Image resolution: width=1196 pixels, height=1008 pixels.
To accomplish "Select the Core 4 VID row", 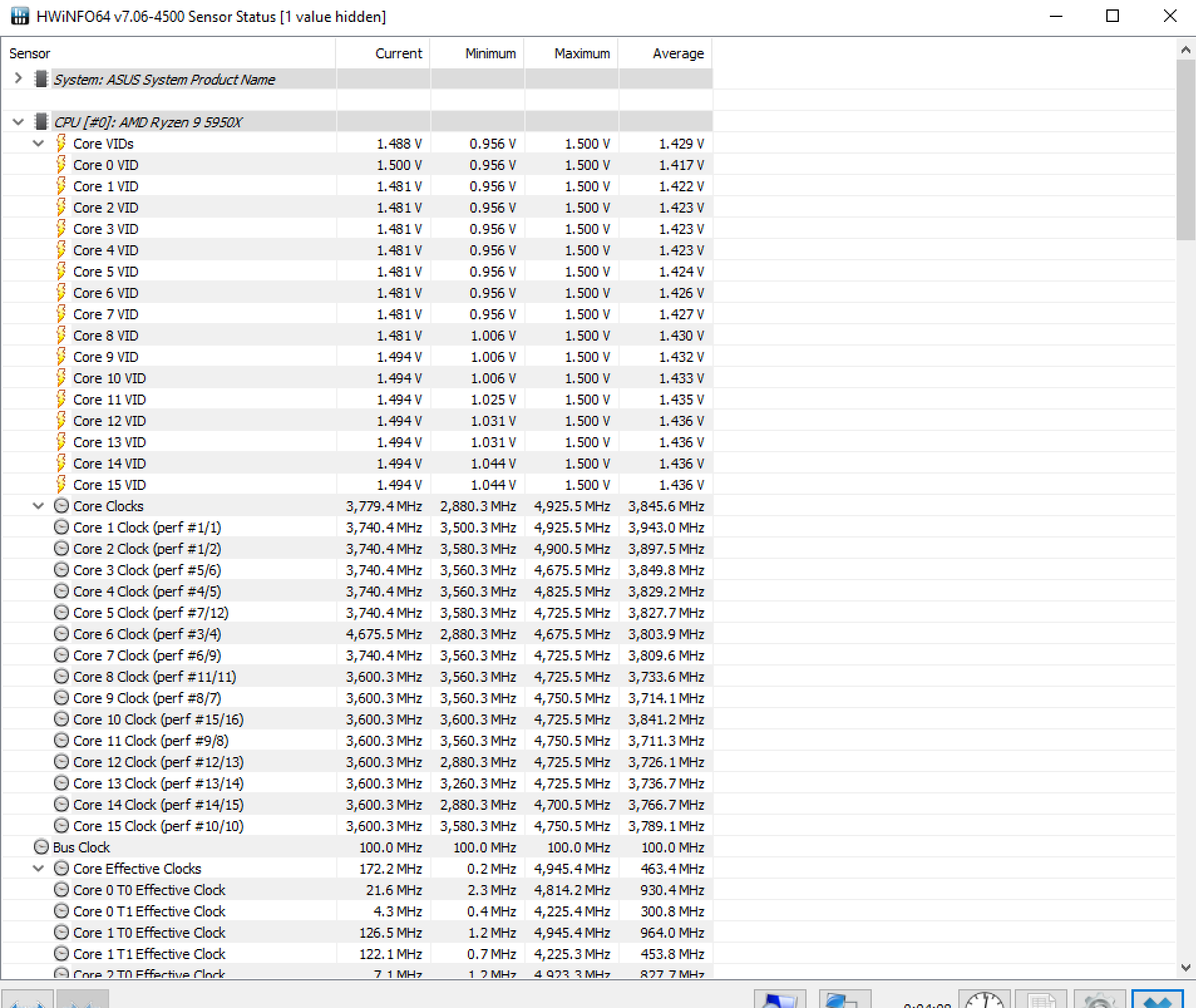I will 356,250.
